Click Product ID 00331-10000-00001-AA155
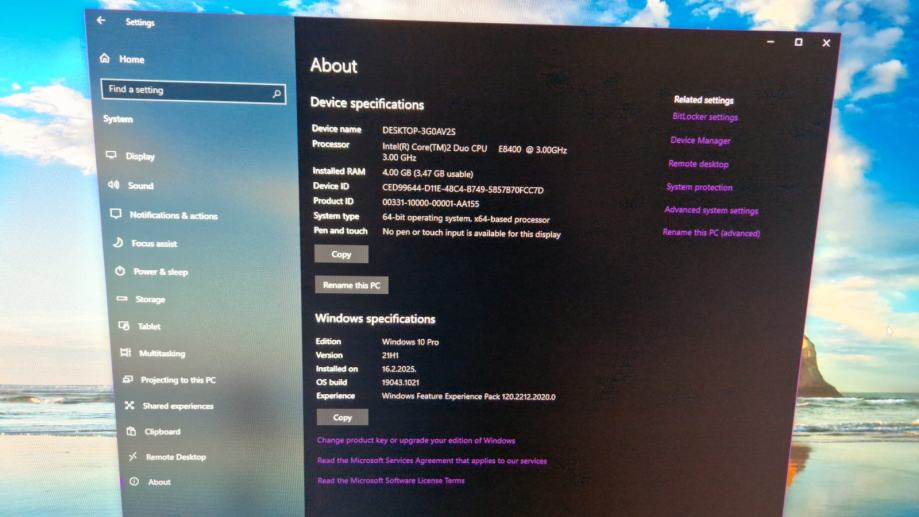 click(x=431, y=203)
